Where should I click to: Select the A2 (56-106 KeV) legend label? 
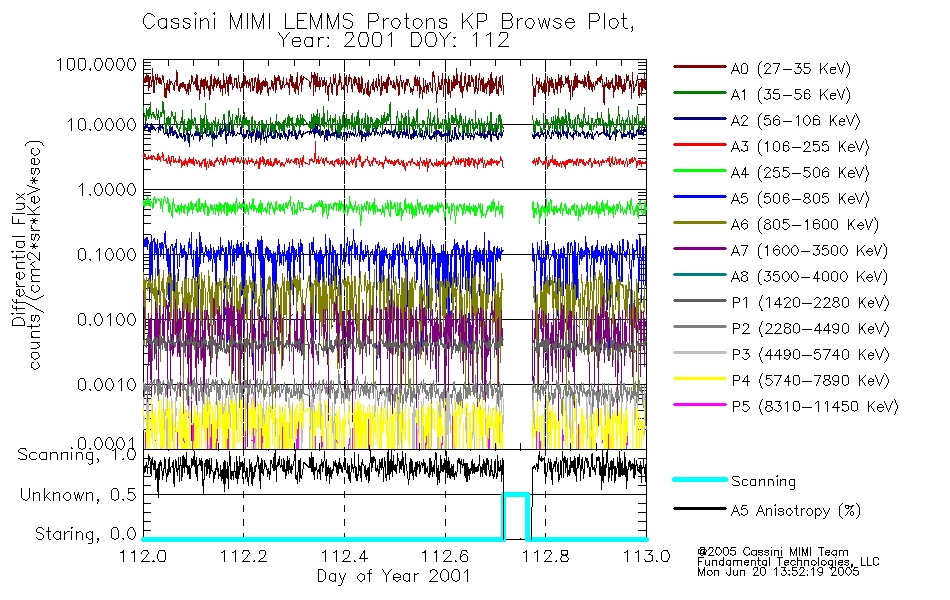point(796,121)
